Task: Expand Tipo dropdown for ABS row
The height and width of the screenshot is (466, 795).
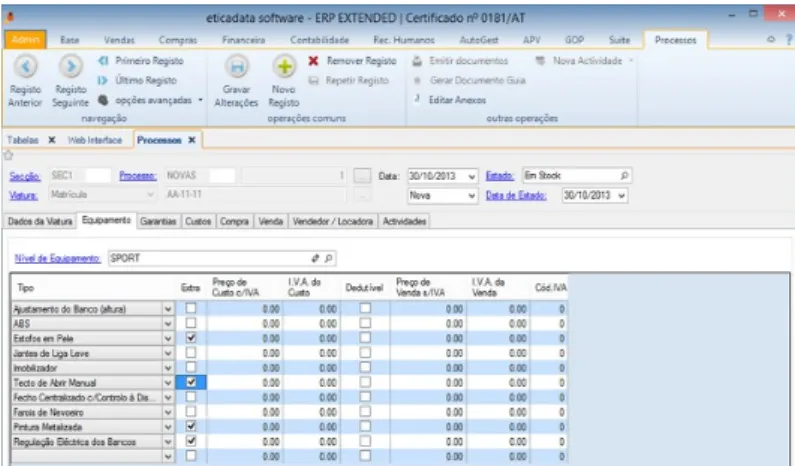Action: [x=168, y=324]
